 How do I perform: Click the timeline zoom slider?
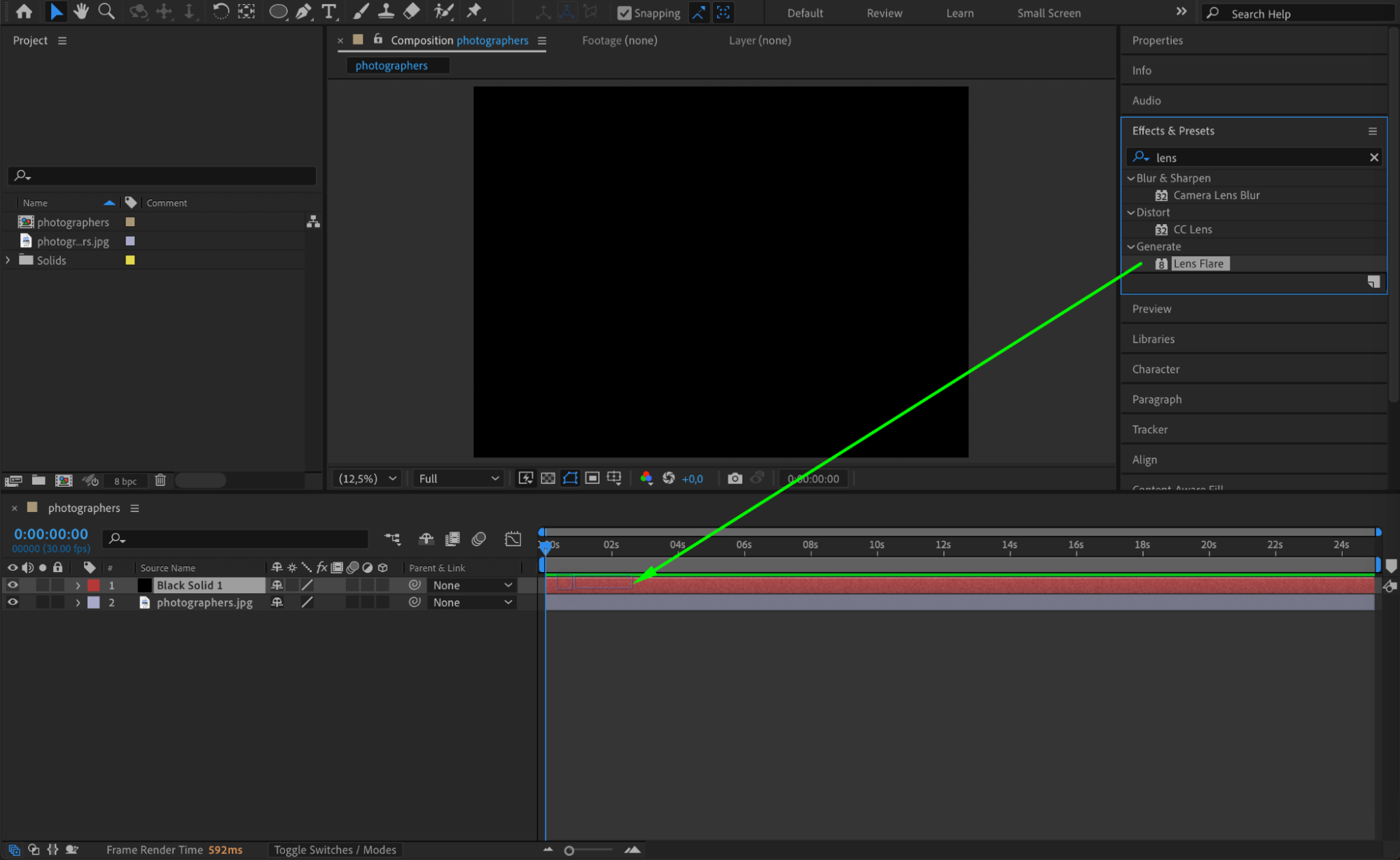click(x=569, y=850)
